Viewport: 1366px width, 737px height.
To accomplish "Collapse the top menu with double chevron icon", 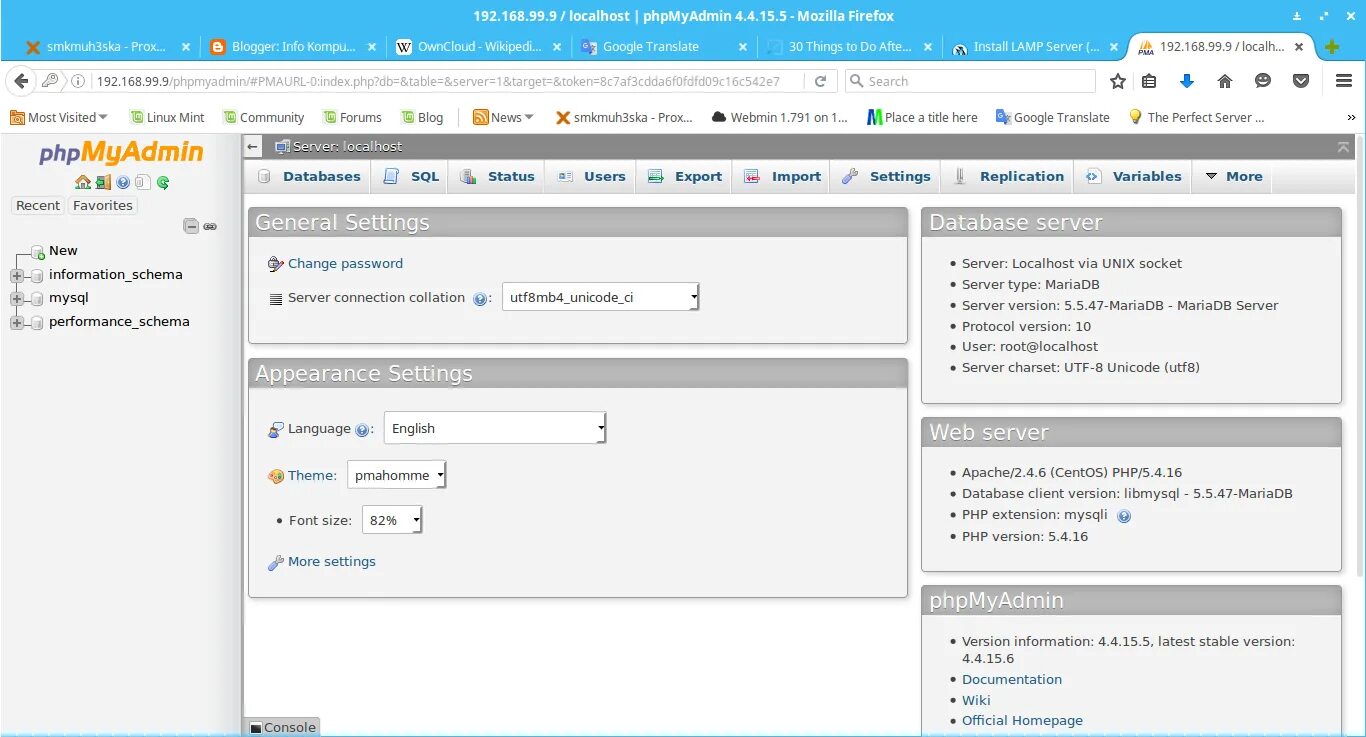I will tap(1343, 147).
